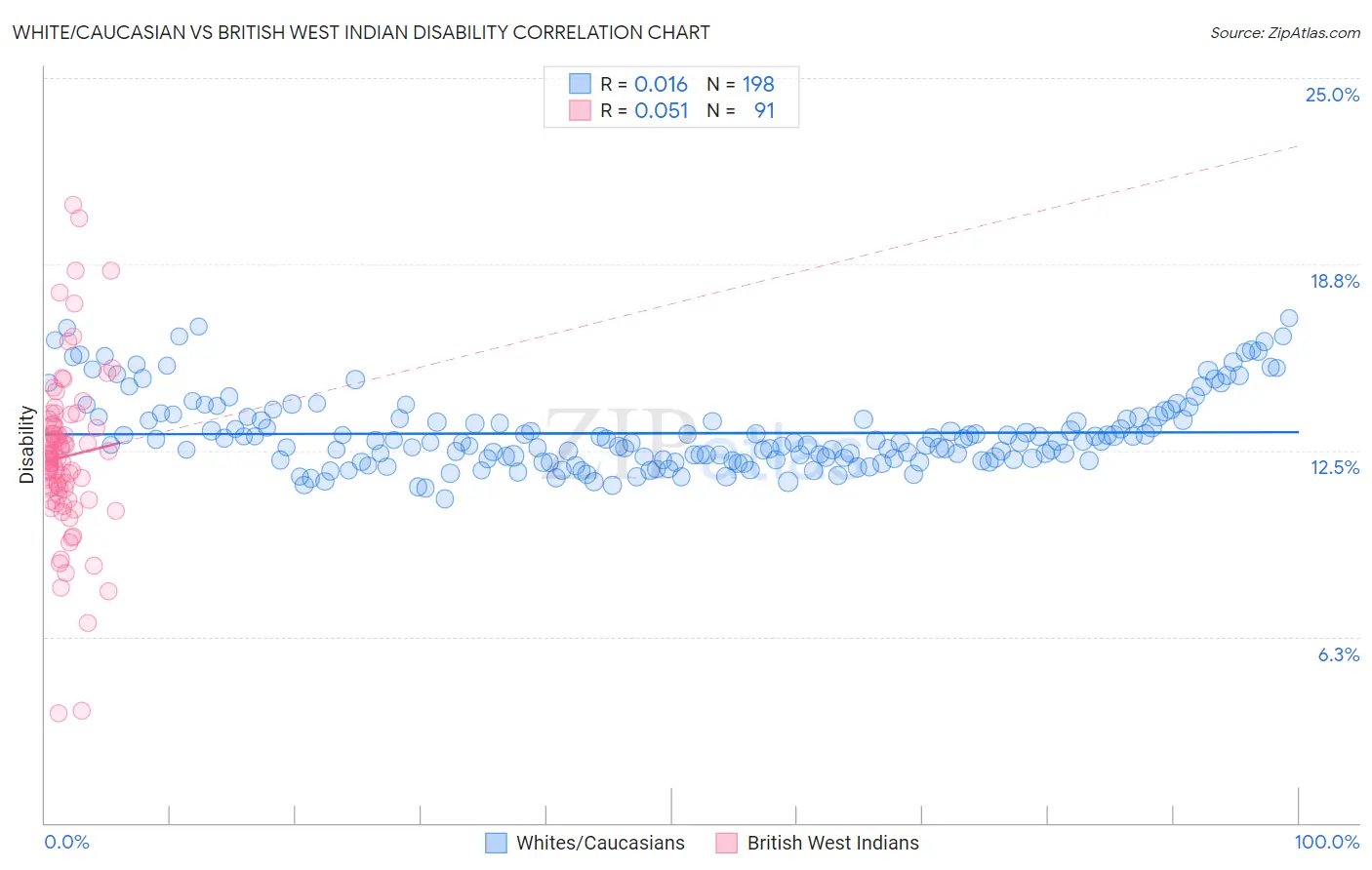
Task: Click the pink British West Indians legend swatch
Action: (x=726, y=843)
